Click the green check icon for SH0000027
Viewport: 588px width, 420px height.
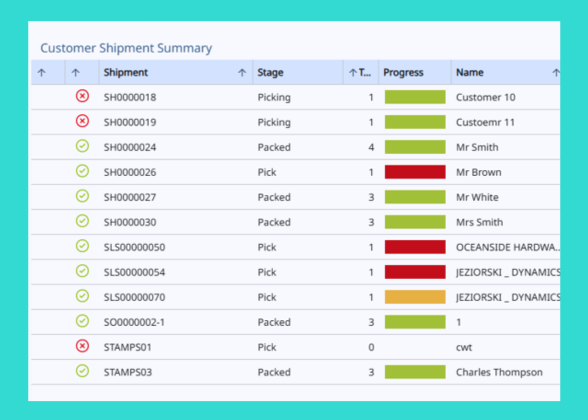[x=82, y=196]
